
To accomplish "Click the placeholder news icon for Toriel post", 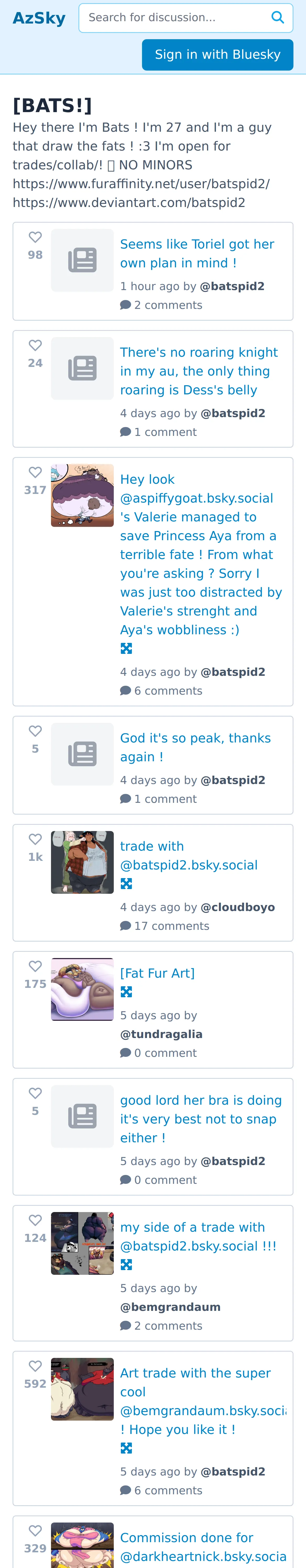I will tap(82, 261).
